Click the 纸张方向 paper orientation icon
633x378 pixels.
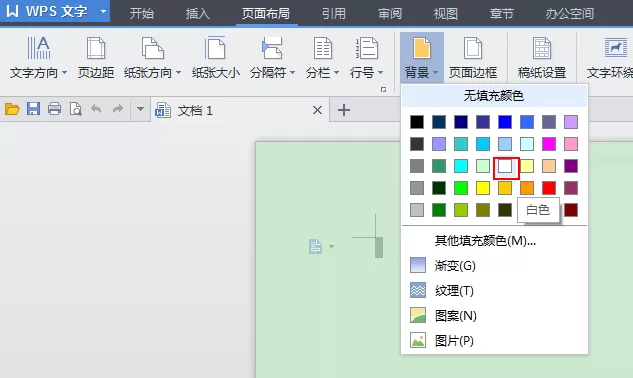[x=152, y=48]
